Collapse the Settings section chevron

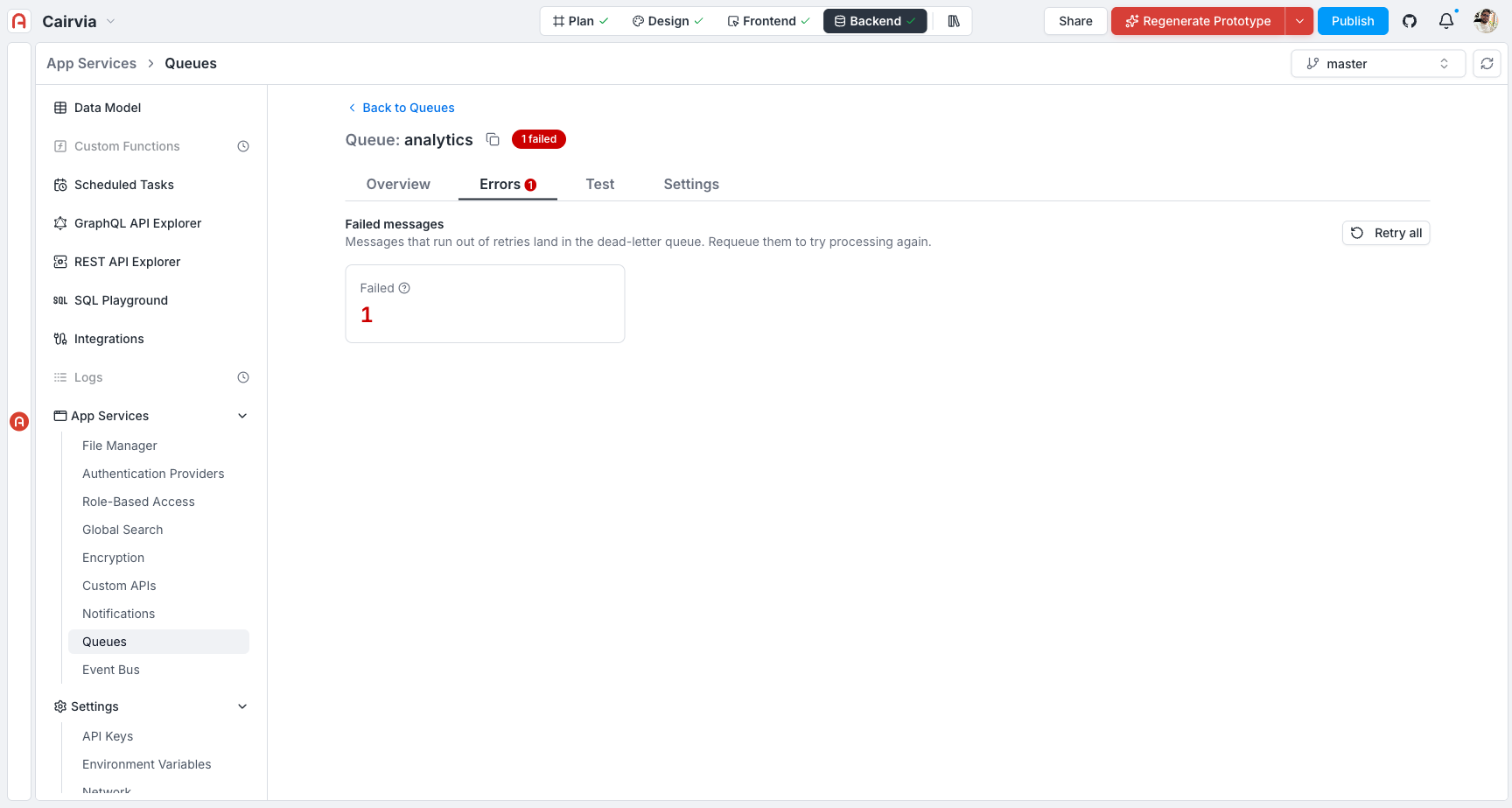(x=242, y=706)
